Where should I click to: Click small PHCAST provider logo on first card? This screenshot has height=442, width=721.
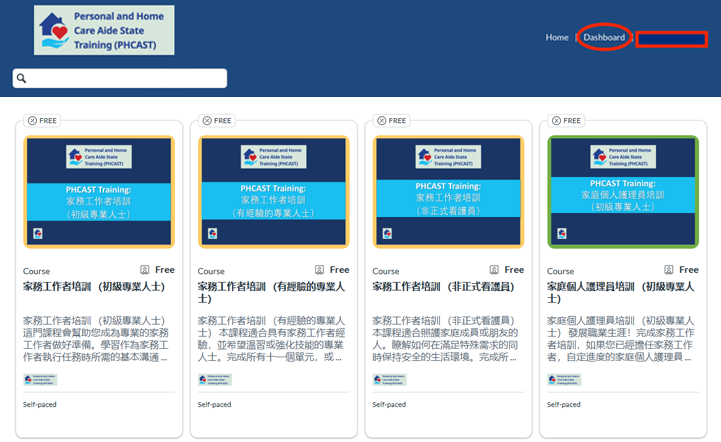(x=40, y=379)
